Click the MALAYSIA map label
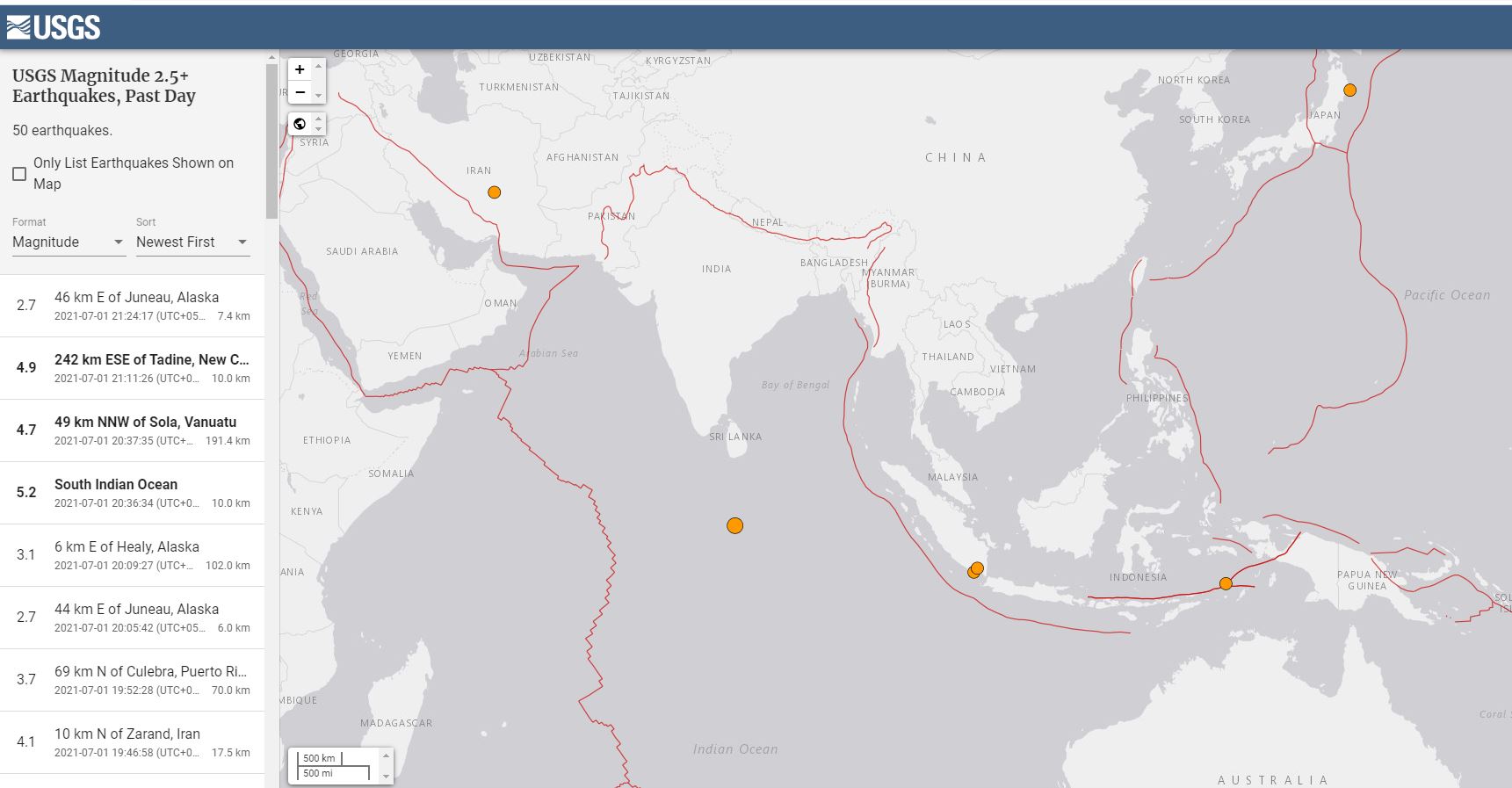 click(x=952, y=477)
